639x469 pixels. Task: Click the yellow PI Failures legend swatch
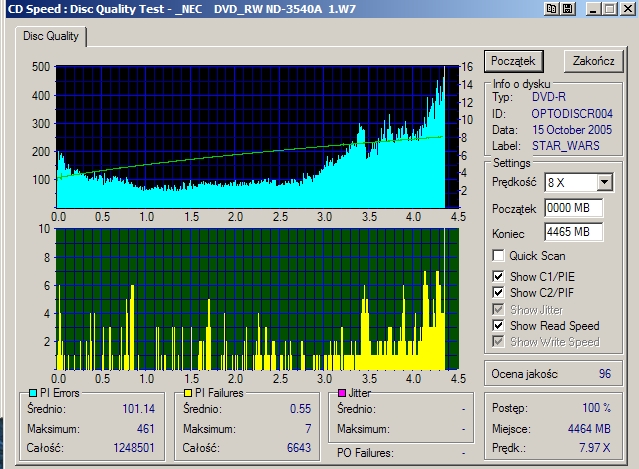coord(188,393)
